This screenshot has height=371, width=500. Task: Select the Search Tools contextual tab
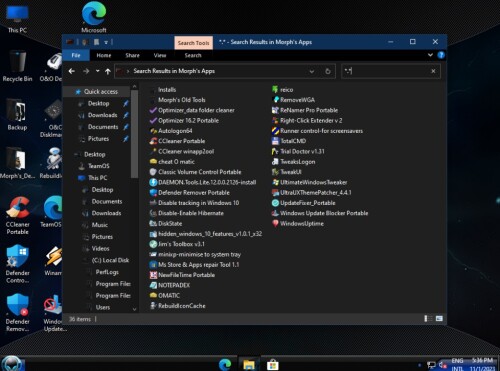click(x=193, y=43)
